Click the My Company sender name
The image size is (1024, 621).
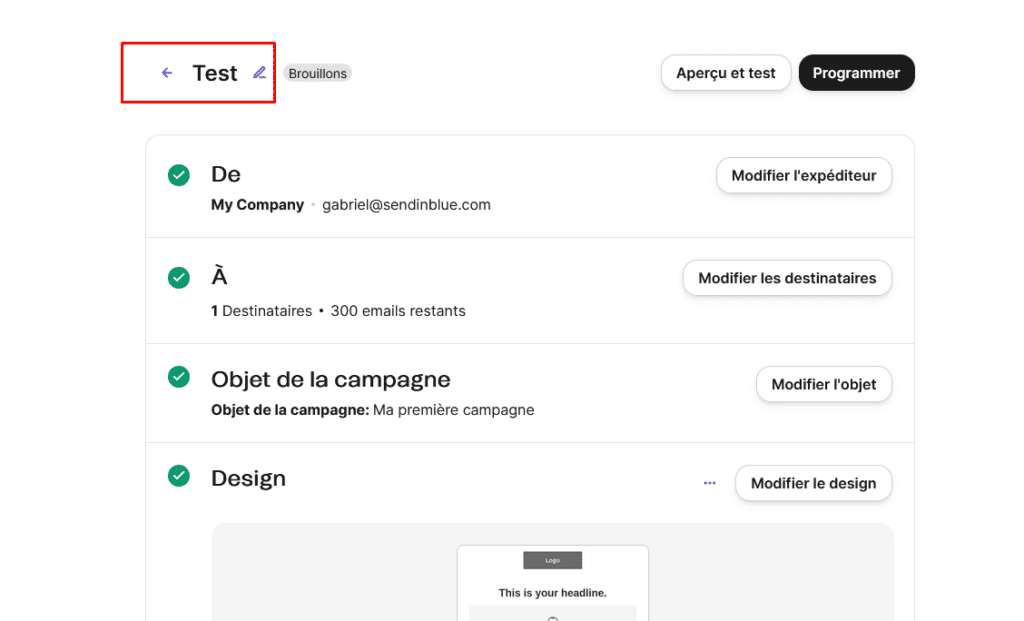pos(257,204)
